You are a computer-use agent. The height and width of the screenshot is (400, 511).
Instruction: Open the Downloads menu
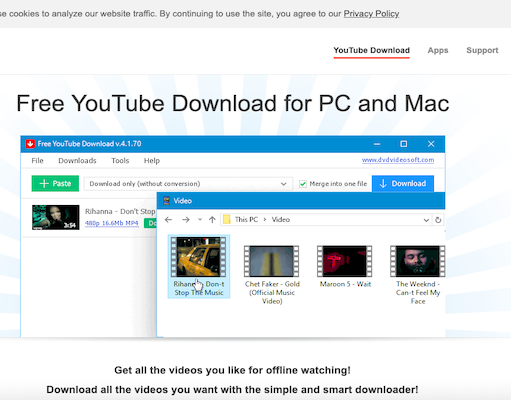pos(77,161)
